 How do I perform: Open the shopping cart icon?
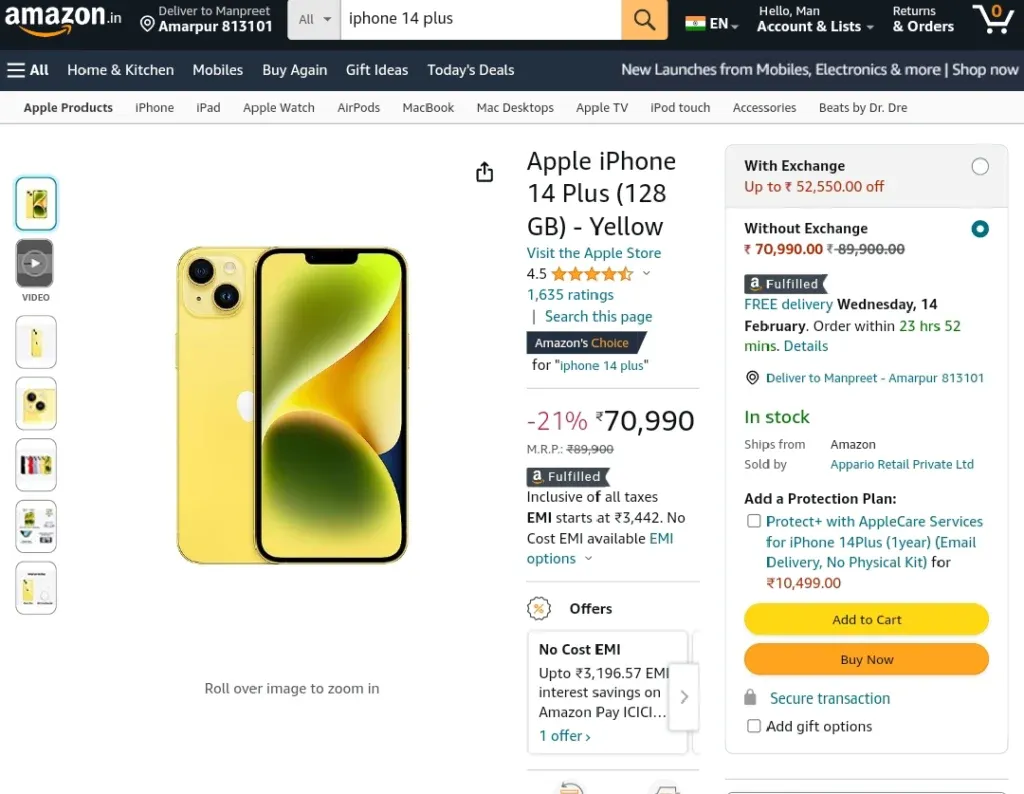tap(993, 18)
